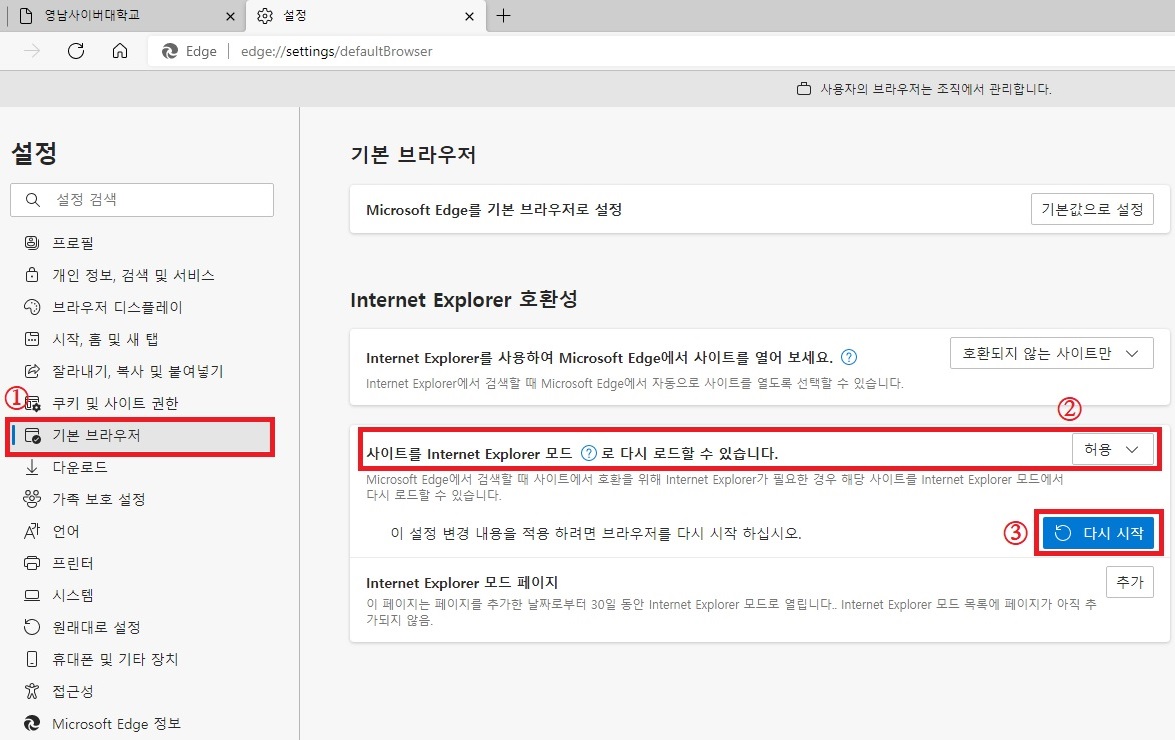Screen dimensions: 1175x740
Task: Click the 기본값으로 설정 button
Action: pos(1092,209)
